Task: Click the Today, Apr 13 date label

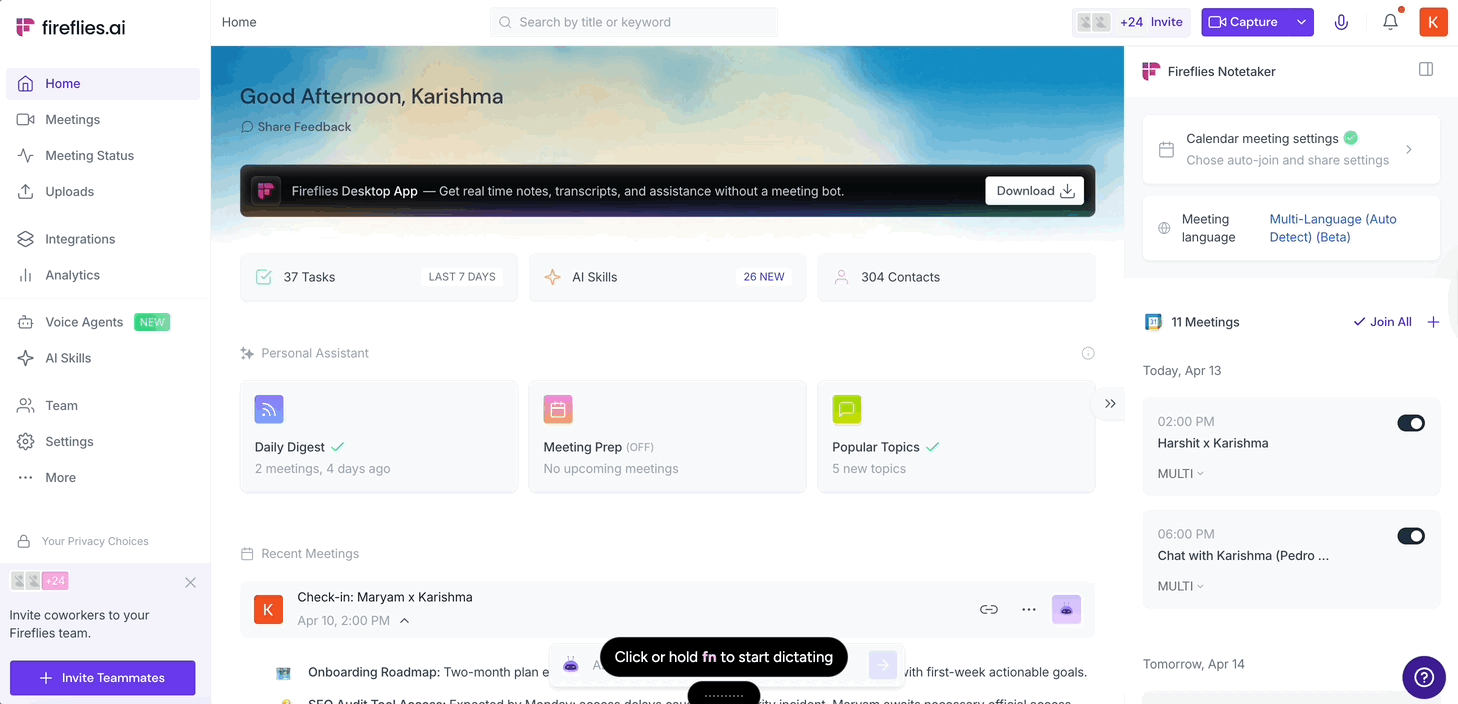Action: [1182, 371]
